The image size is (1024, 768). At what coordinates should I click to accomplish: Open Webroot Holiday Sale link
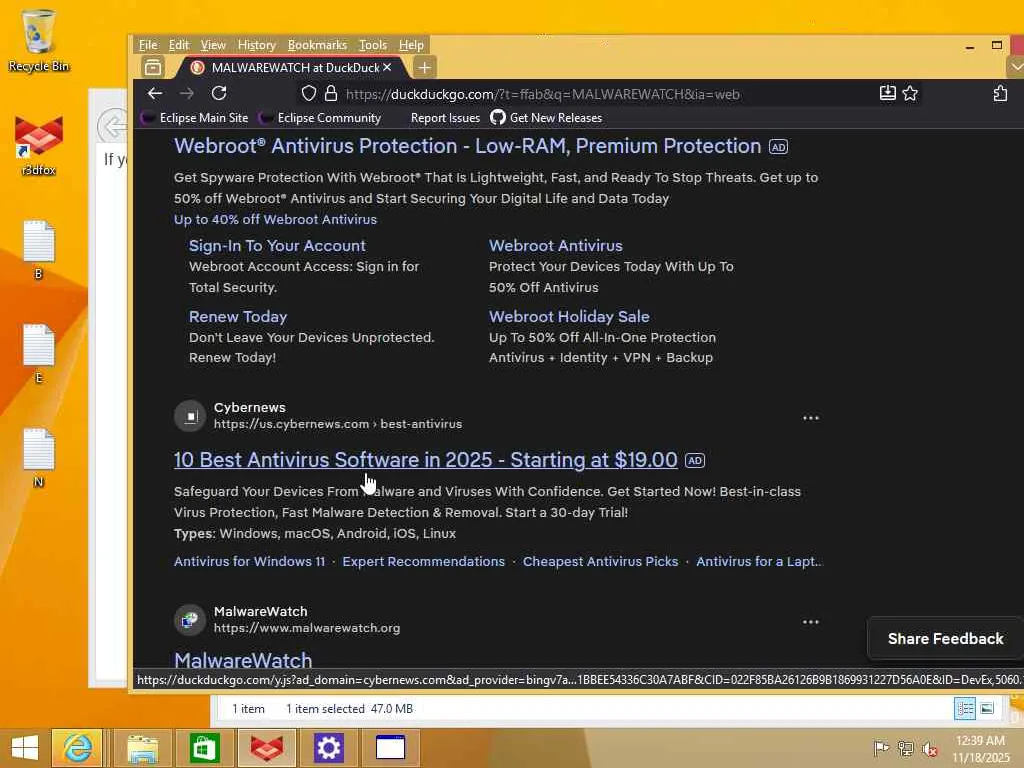point(569,317)
